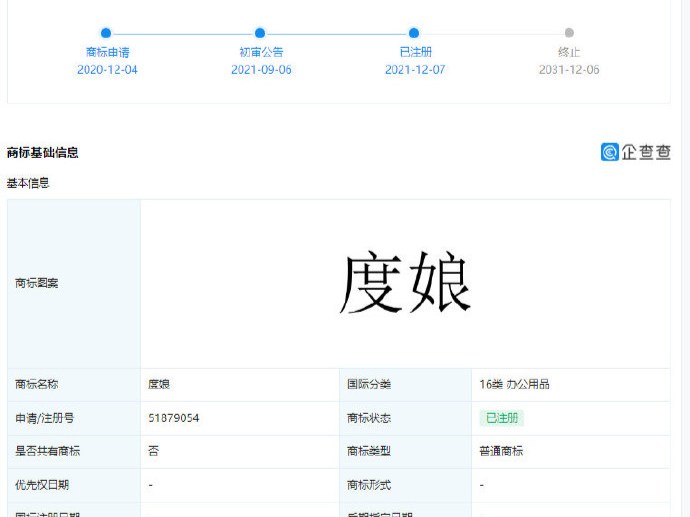The image size is (690, 517).
Task: Click the 初审公告 timeline dot
Action: pyautogui.click(x=260, y=33)
